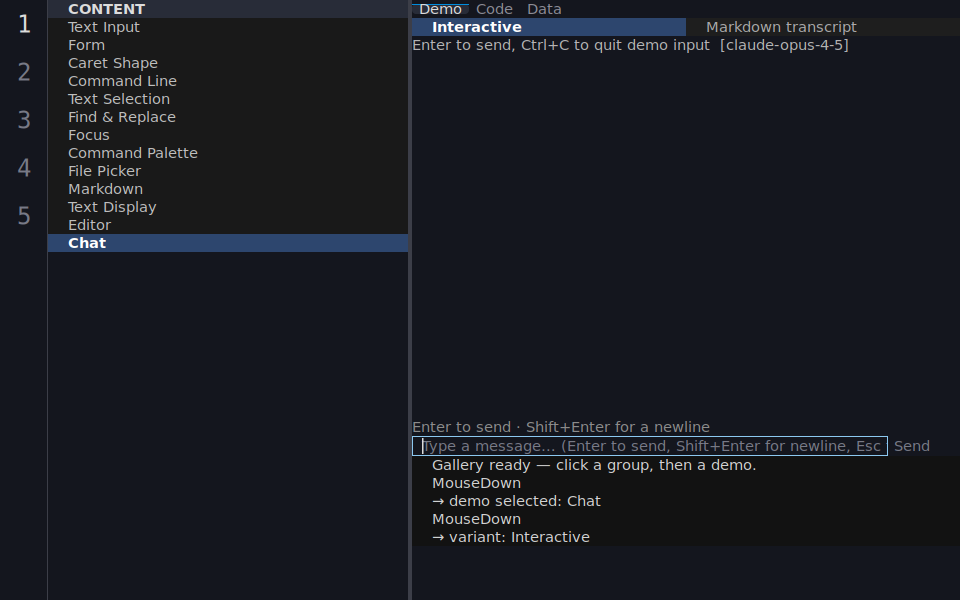The width and height of the screenshot is (960, 600).
Task: Open the Focus demo
Action: [x=228, y=135]
